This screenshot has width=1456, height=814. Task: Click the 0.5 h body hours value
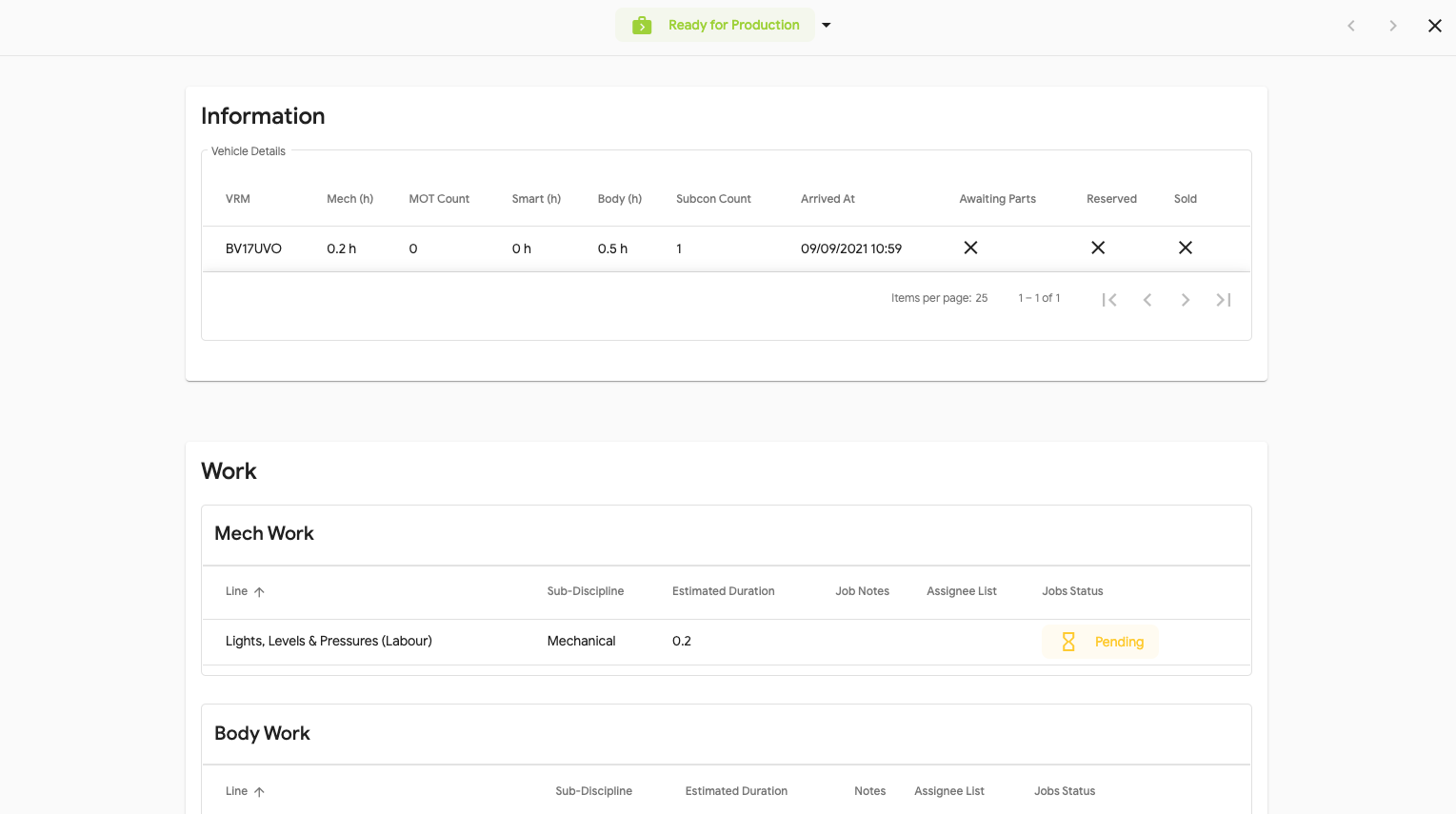(612, 248)
